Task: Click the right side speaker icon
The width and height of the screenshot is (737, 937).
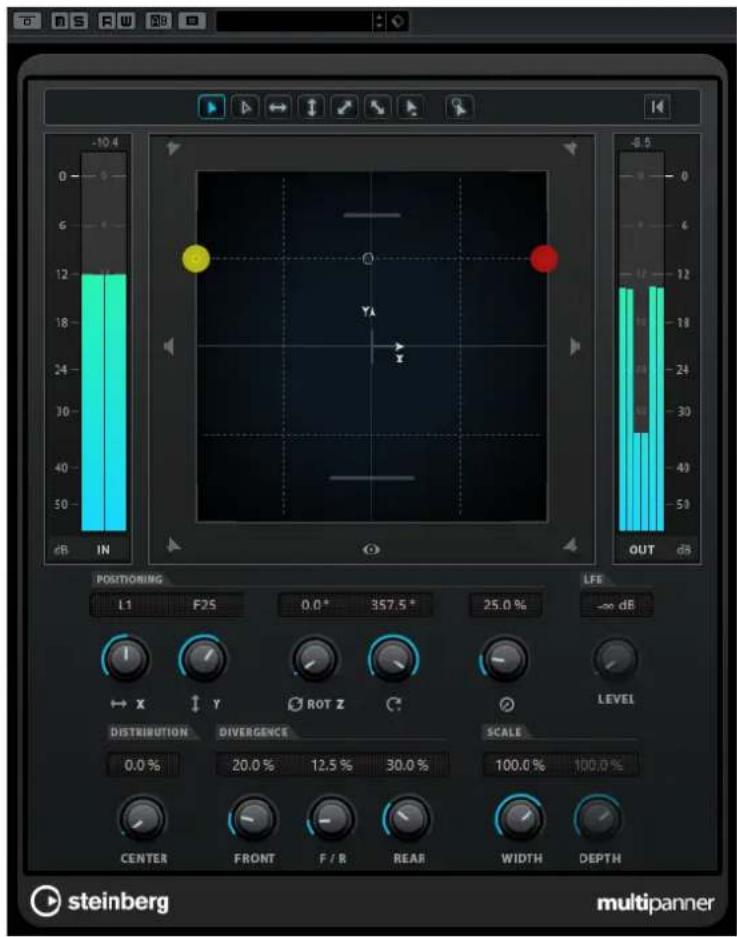Action: [575, 346]
